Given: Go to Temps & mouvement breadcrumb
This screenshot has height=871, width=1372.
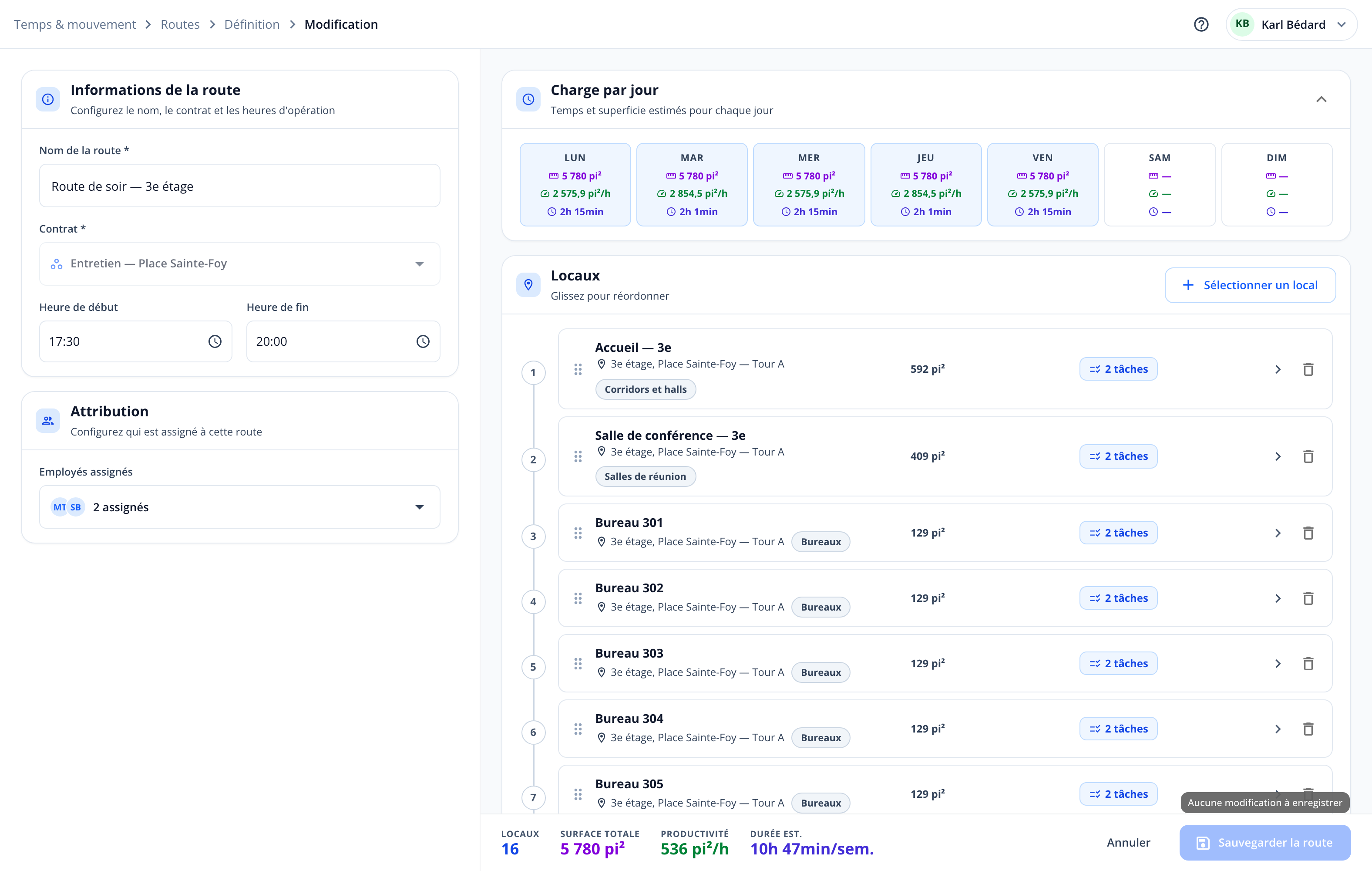Looking at the screenshot, I should (74, 24).
